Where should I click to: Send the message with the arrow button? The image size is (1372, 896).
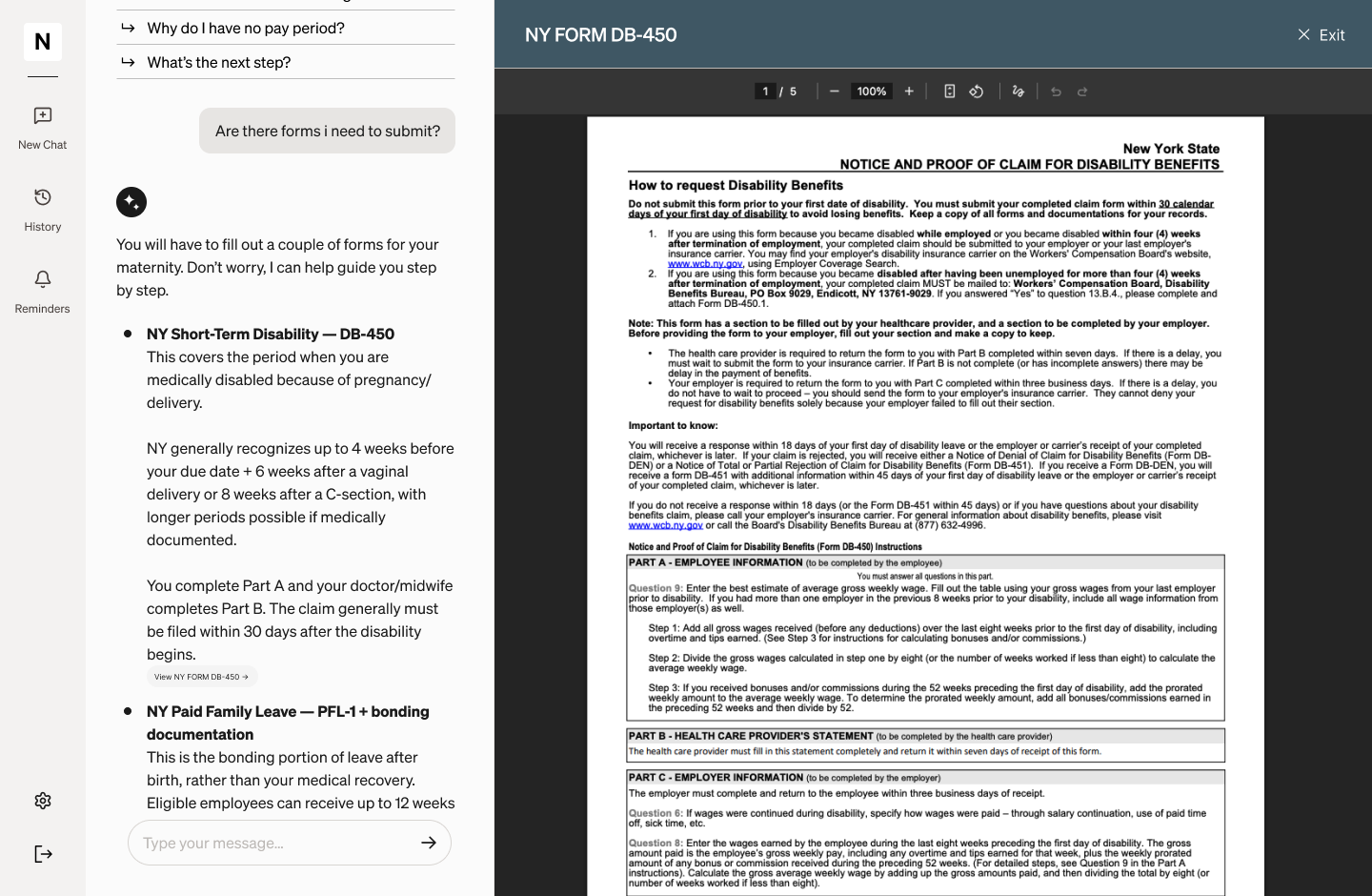tap(429, 843)
